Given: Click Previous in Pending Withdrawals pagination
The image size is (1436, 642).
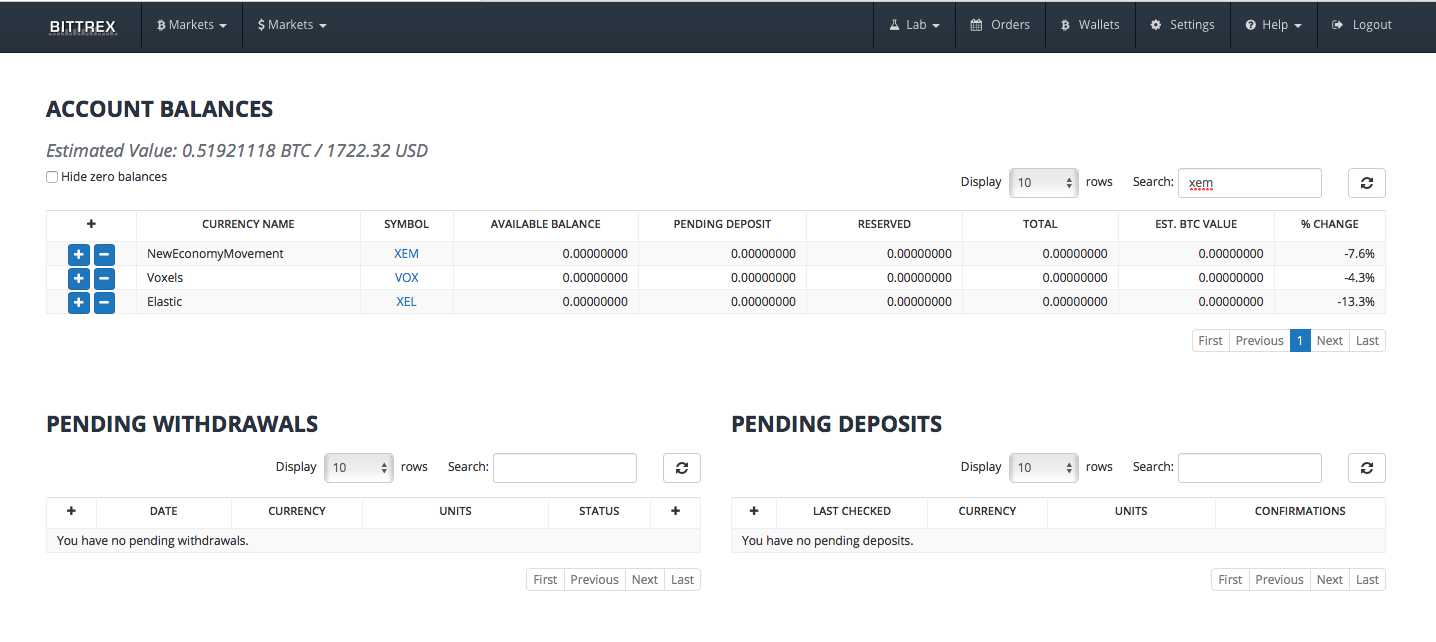Looking at the screenshot, I should [x=594, y=580].
